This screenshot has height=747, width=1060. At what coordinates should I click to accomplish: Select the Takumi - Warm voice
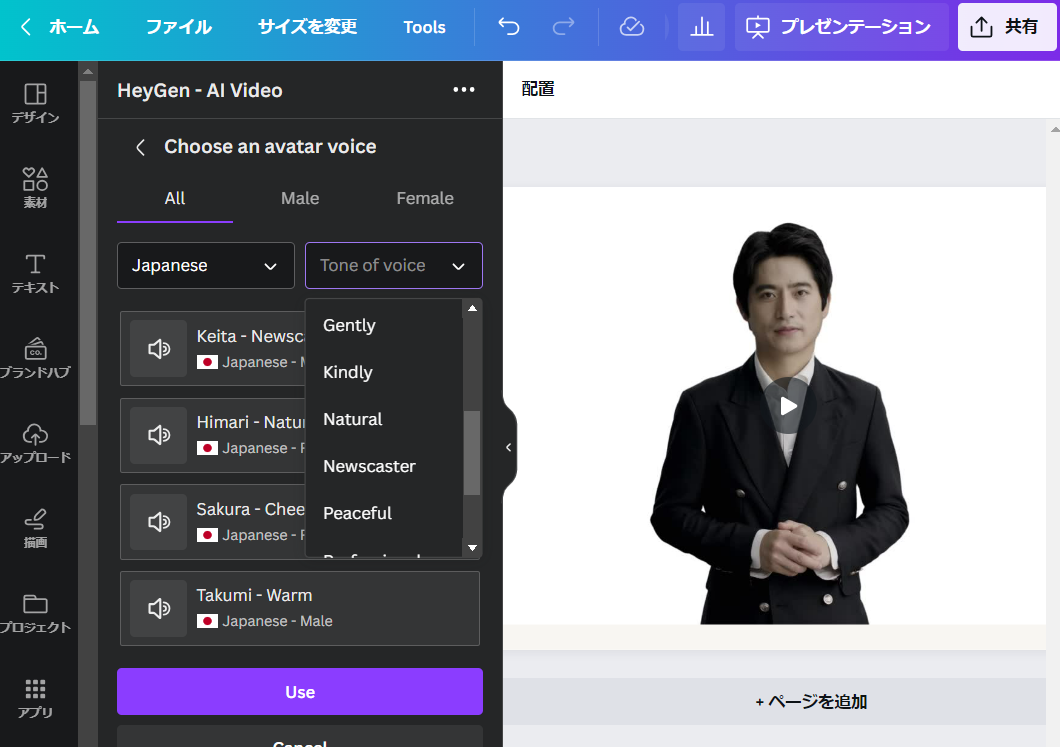pos(300,608)
